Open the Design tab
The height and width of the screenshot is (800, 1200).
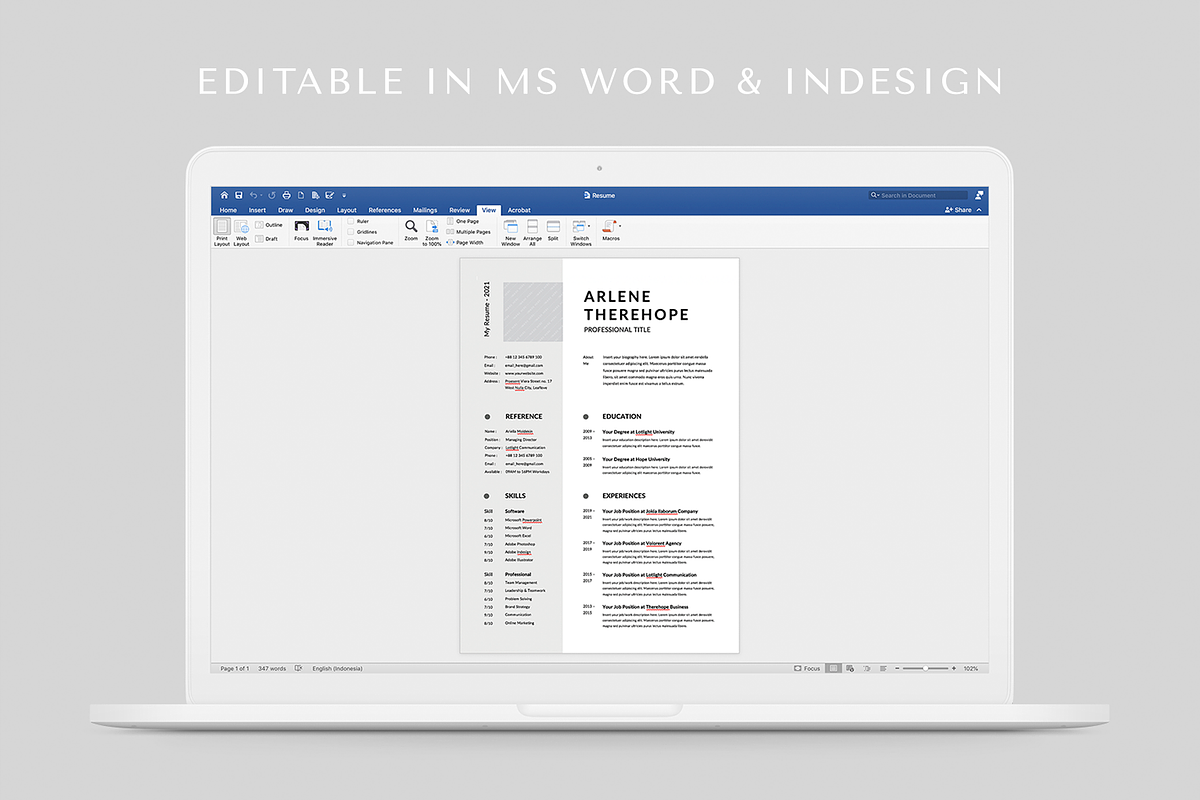[x=315, y=210]
